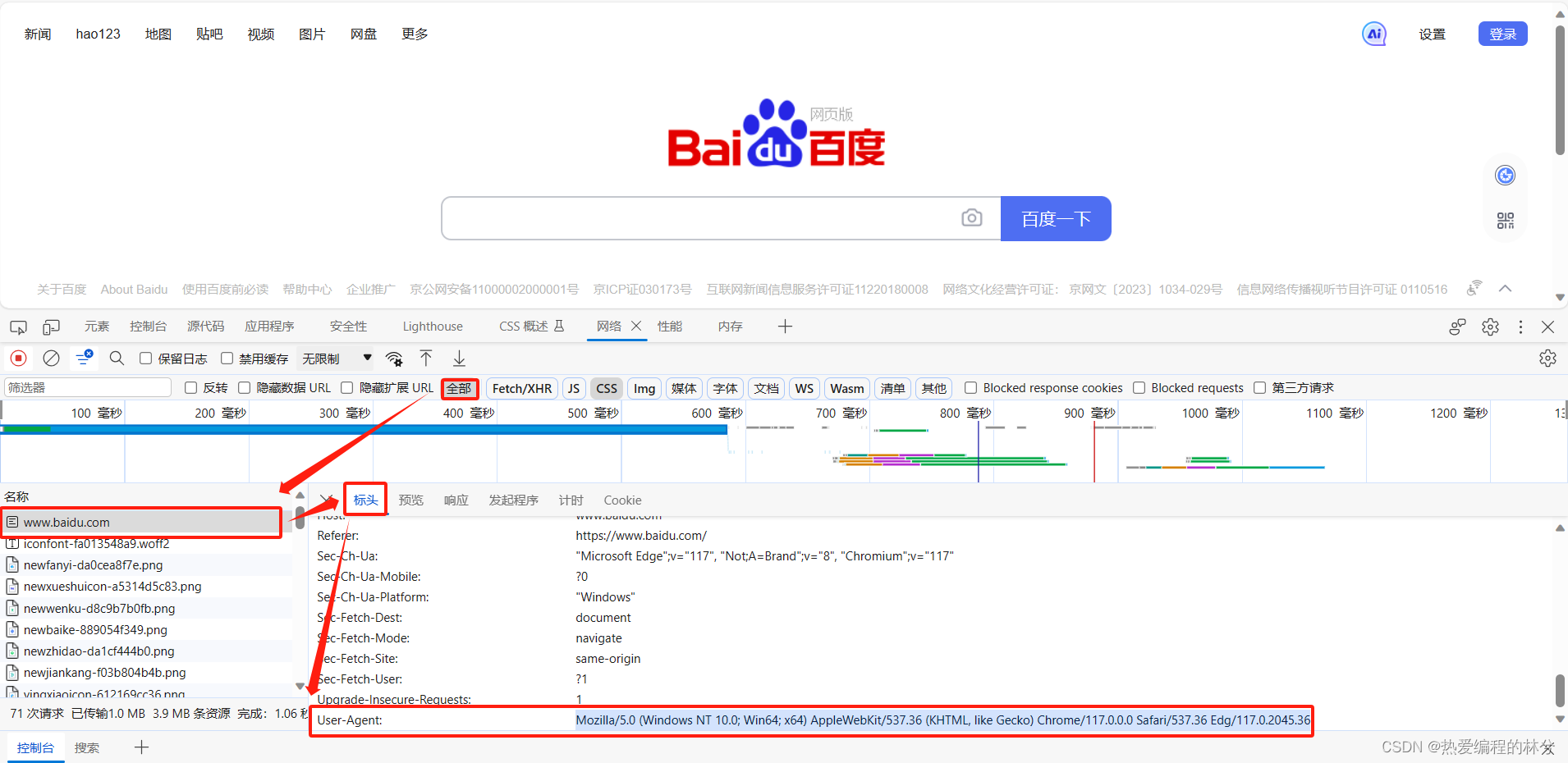Open the hao123 link
1568x763 pixels.
[x=98, y=34]
